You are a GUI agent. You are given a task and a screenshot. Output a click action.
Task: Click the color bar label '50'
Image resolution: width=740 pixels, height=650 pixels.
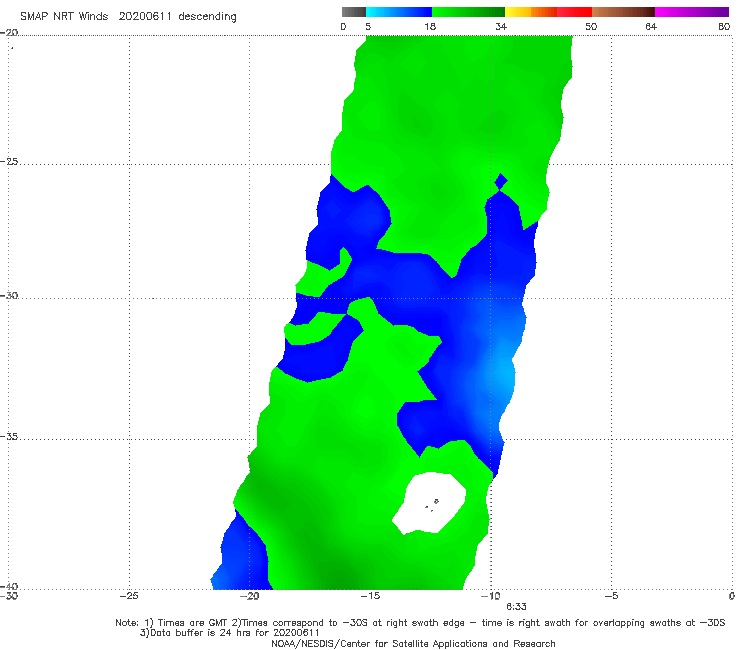tap(591, 27)
